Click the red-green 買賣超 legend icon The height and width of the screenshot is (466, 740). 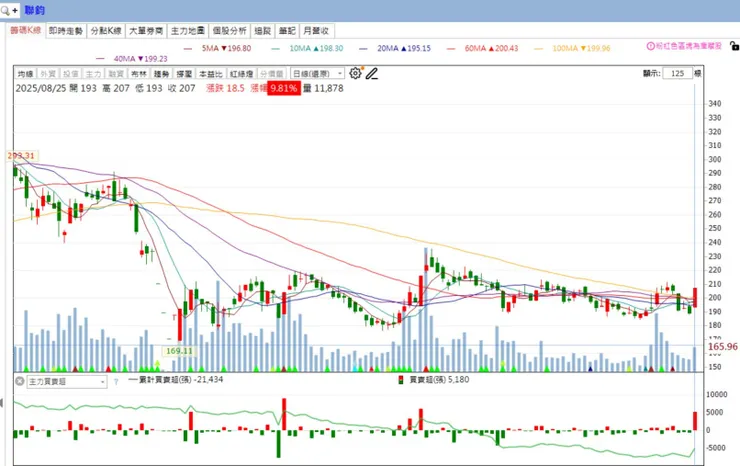click(x=401, y=380)
